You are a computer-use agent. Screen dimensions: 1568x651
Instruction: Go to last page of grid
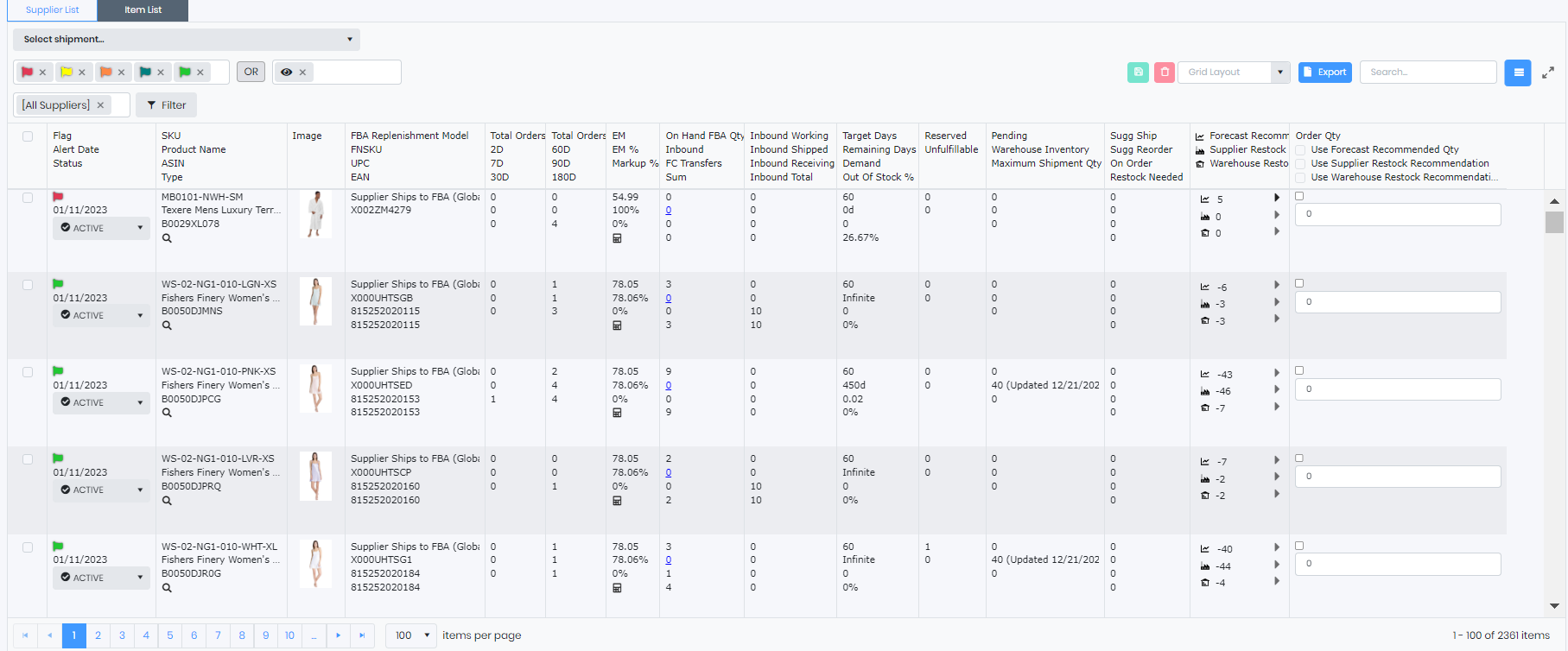point(362,635)
